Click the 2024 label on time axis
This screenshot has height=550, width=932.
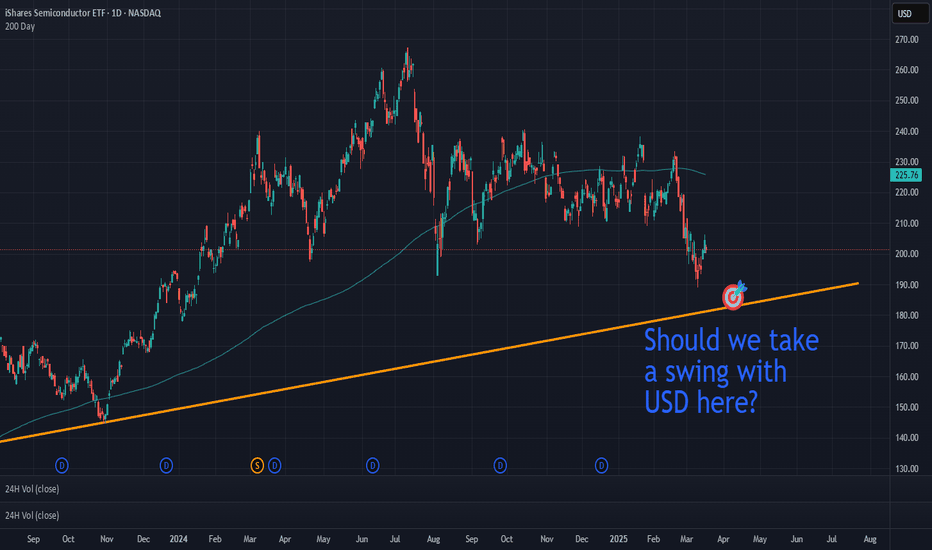(x=178, y=539)
